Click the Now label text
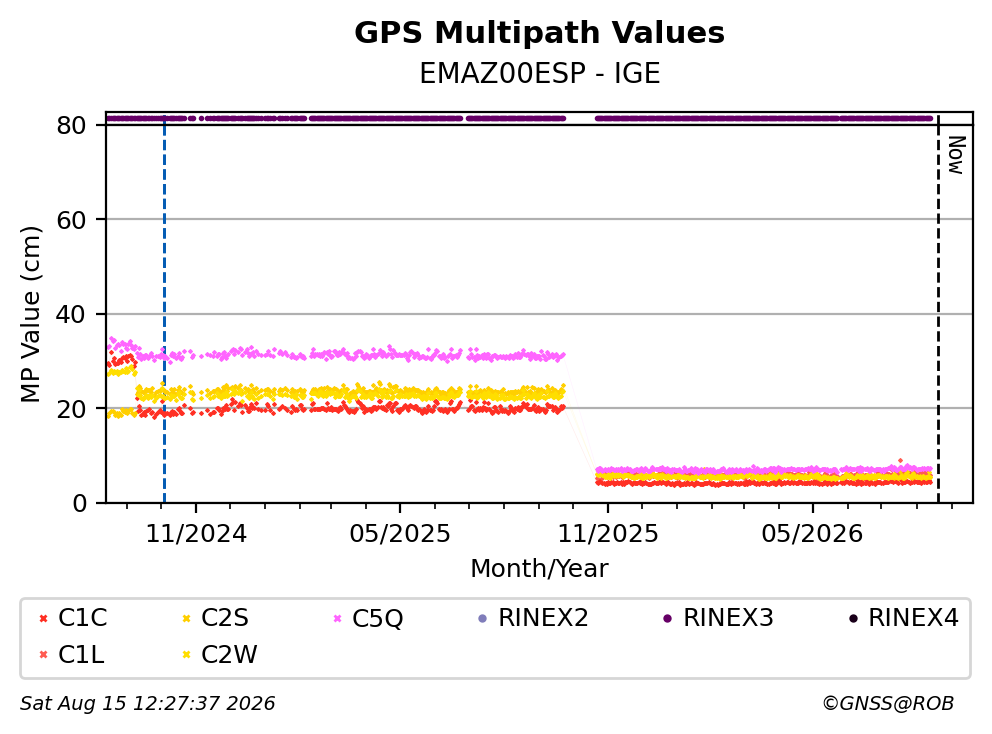 [956, 155]
